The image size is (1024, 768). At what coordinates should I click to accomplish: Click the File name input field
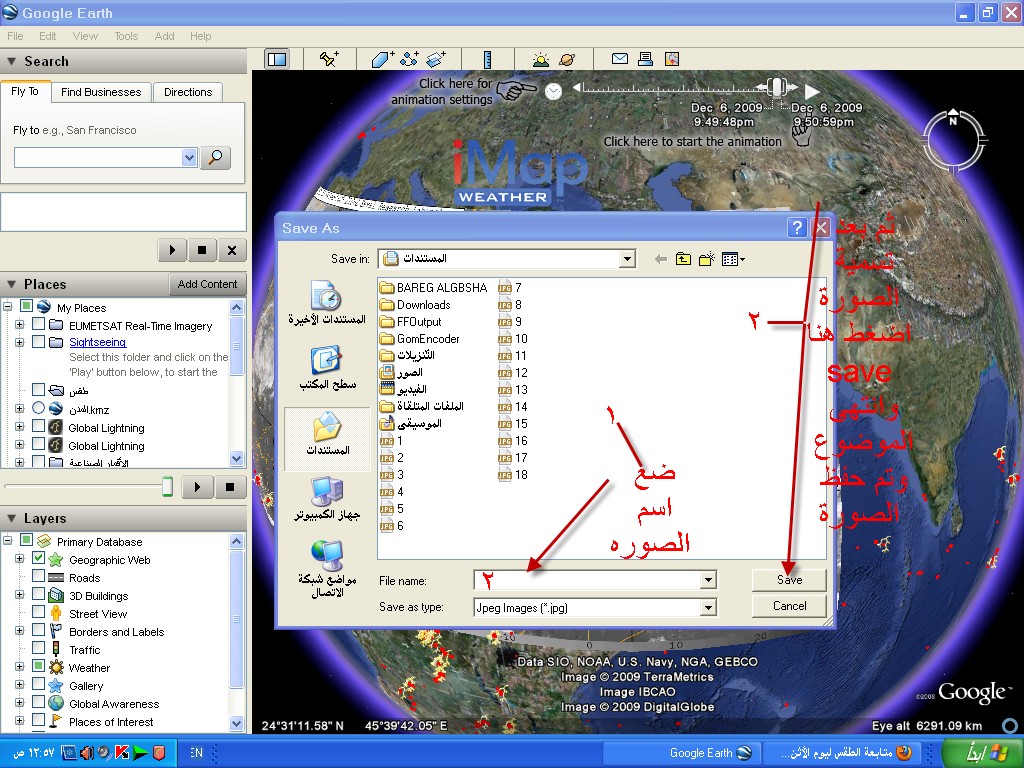point(587,580)
